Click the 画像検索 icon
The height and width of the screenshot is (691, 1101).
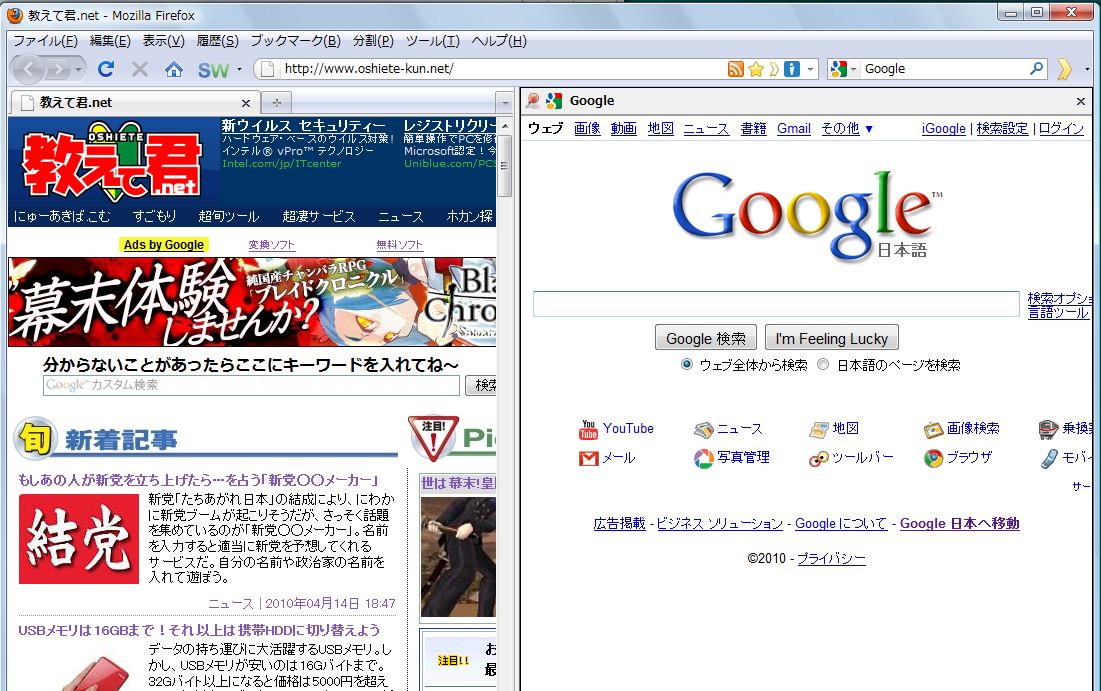coord(933,429)
